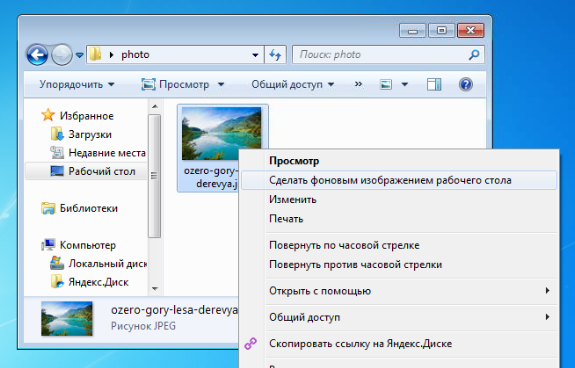The height and width of the screenshot is (368, 575).
Task: Maximize the photo window
Action: coord(442,31)
